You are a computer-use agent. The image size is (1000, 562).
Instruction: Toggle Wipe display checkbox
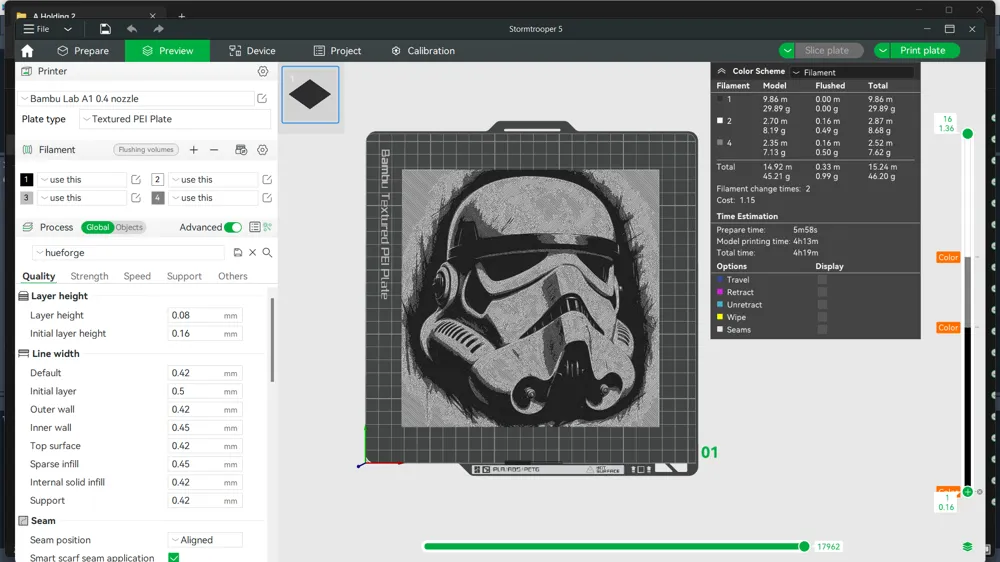tap(822, 317)
